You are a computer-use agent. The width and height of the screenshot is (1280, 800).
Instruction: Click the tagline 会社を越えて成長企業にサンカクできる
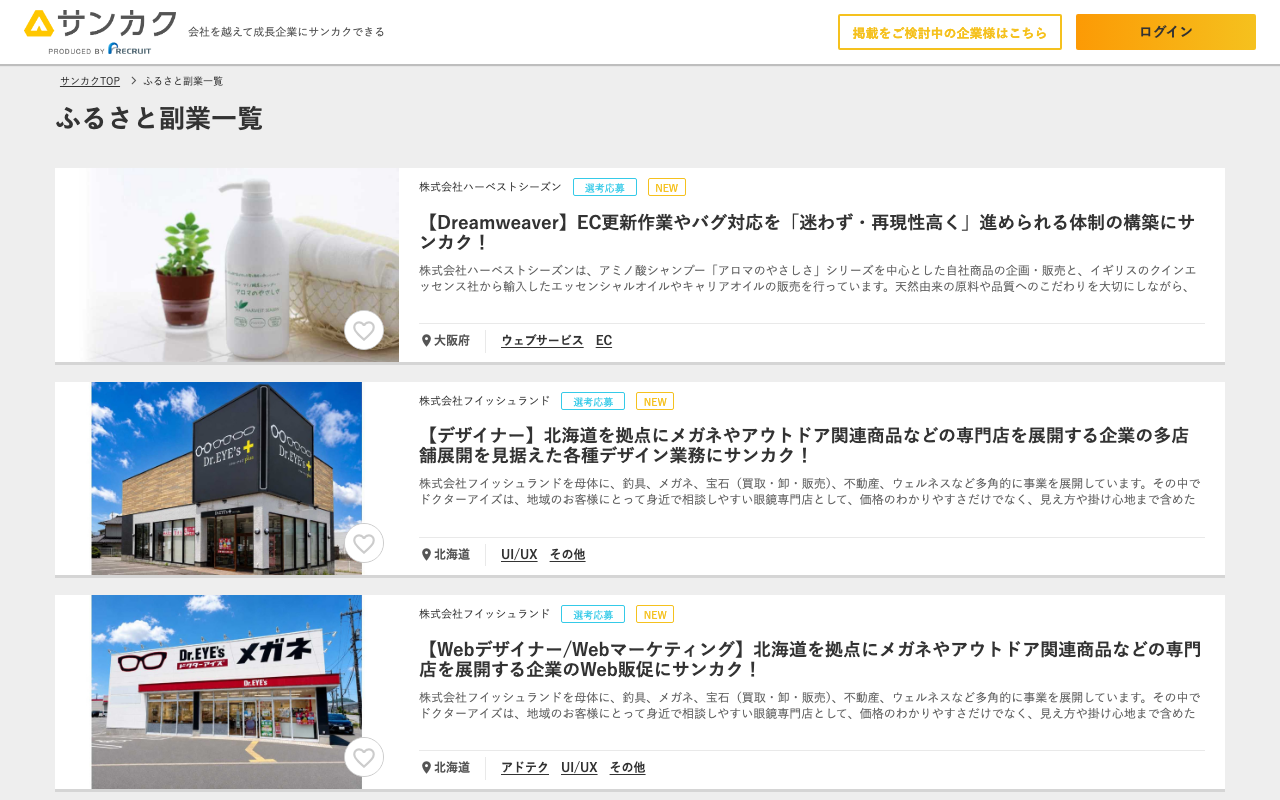(286, 32)
